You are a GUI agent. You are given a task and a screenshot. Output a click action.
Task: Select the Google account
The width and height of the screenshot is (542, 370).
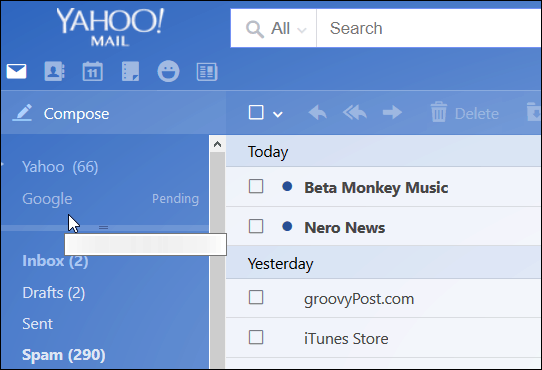click(47, 199)
